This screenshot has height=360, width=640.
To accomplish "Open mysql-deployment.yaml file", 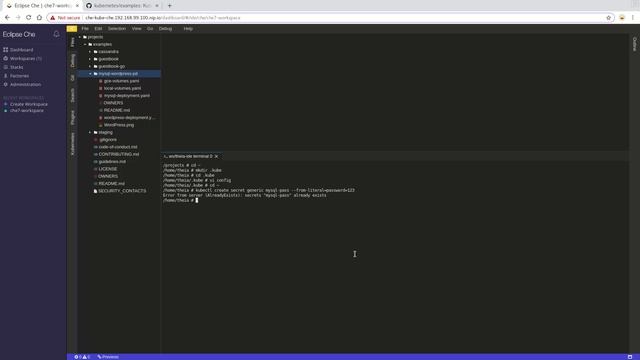I will click(x=127, y=96).
